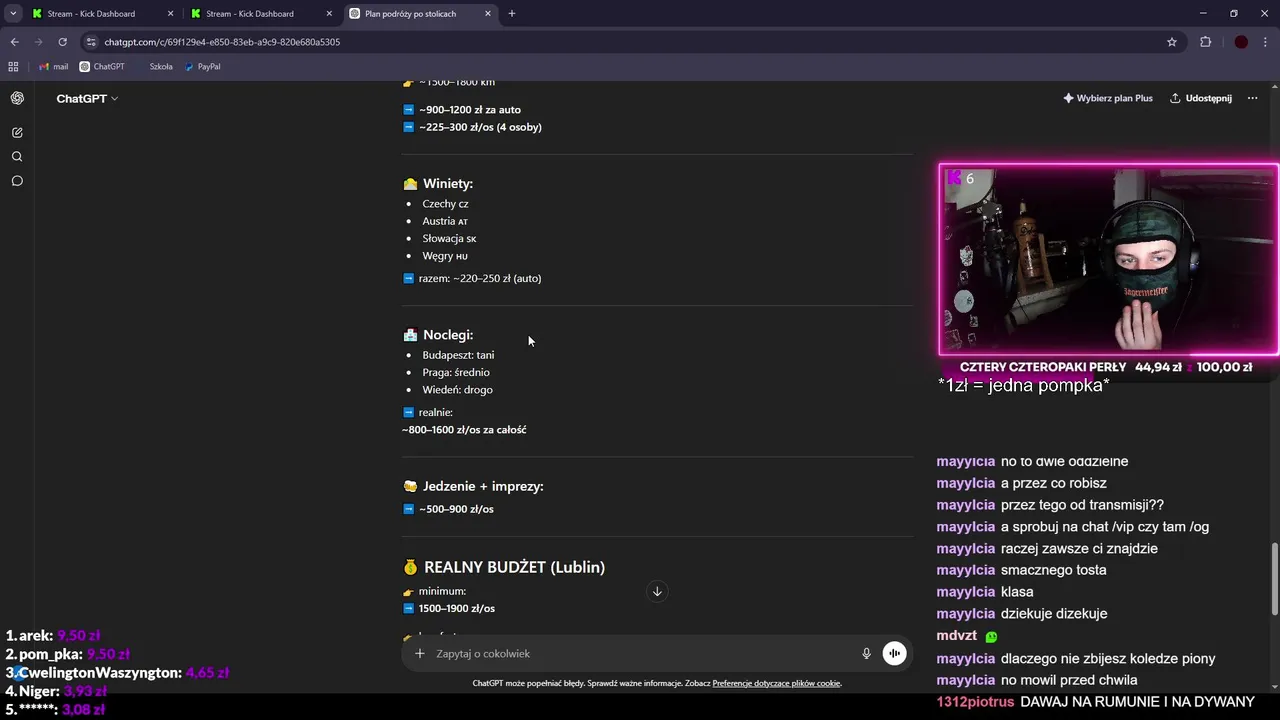Click the site info icon in address bar

tap(91, 42)
